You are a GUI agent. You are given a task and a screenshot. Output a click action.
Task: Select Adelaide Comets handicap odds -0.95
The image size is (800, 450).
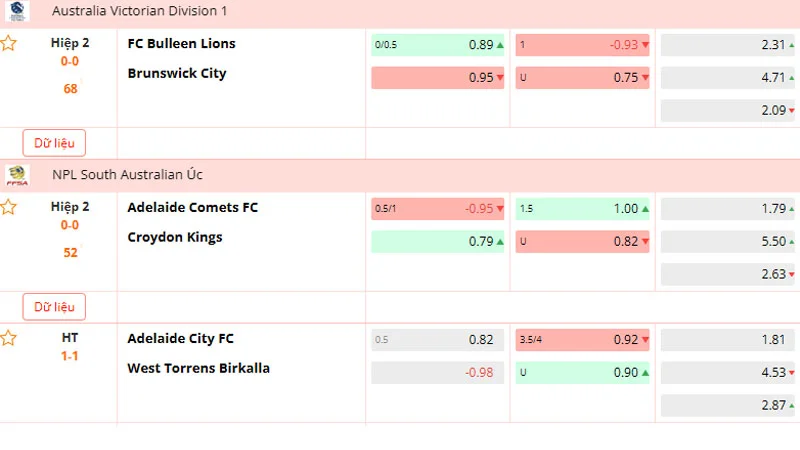tap(439, 209)
